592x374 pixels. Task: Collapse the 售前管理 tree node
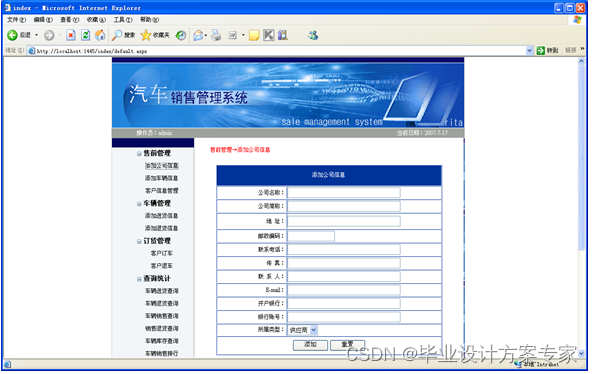pyautogui.click(x=139, y=154)
